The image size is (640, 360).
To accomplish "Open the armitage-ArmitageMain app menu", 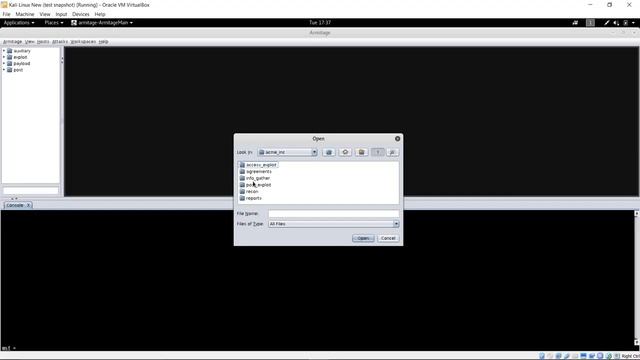I will click(102, 23).
